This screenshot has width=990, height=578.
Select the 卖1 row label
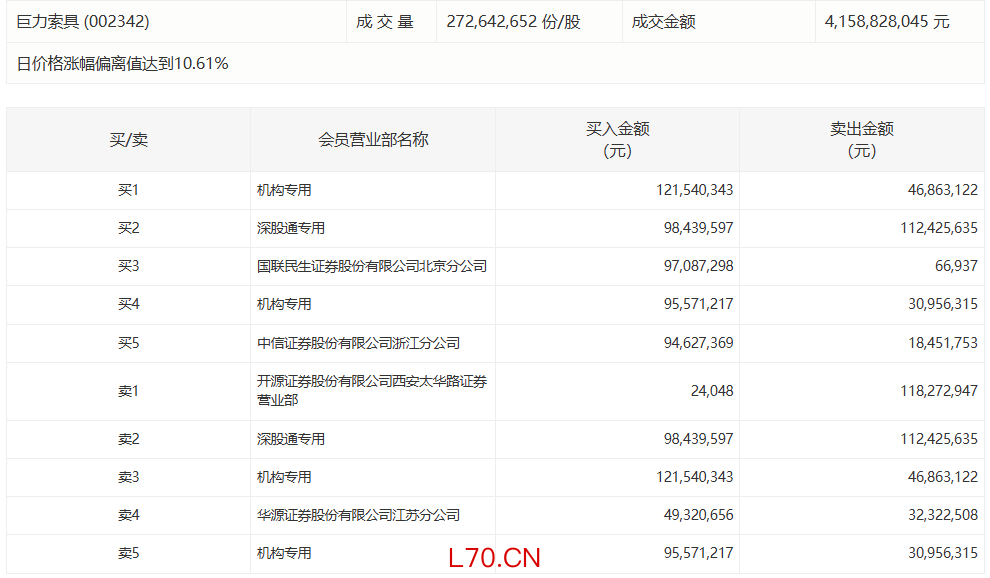[x=128, y=391]
